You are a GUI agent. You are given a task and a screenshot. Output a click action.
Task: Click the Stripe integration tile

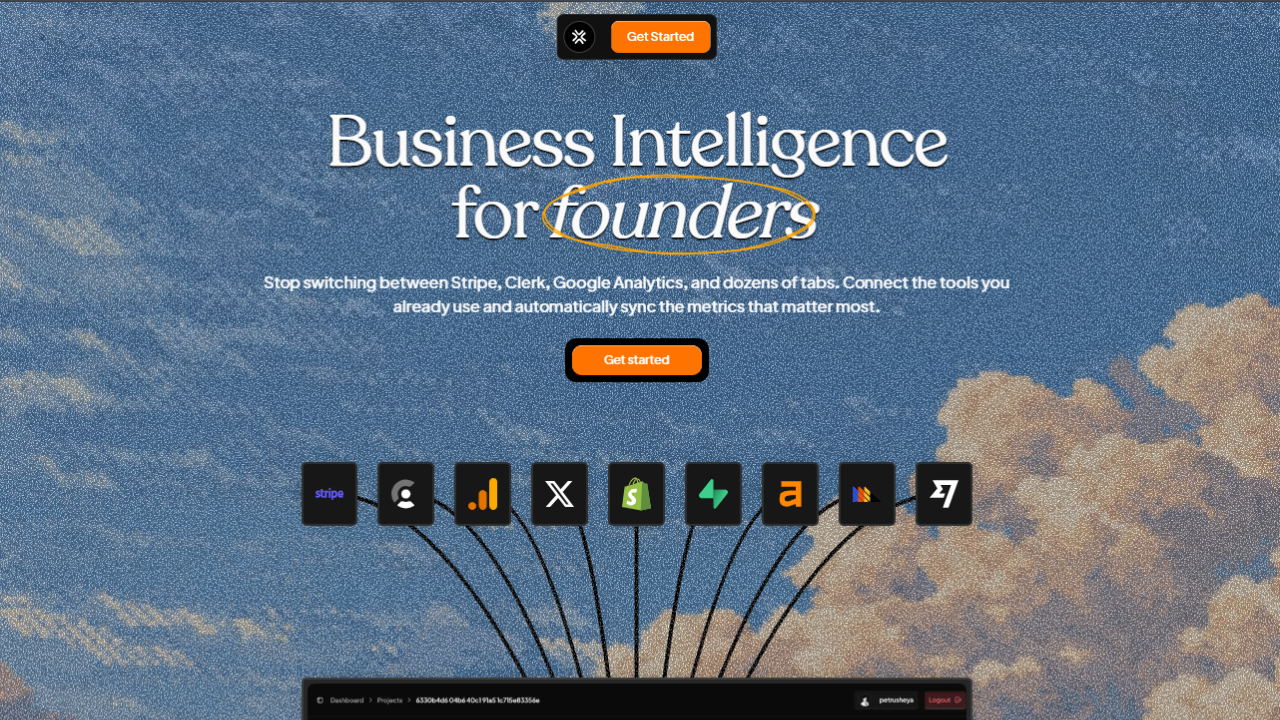(x=329, y=494)
